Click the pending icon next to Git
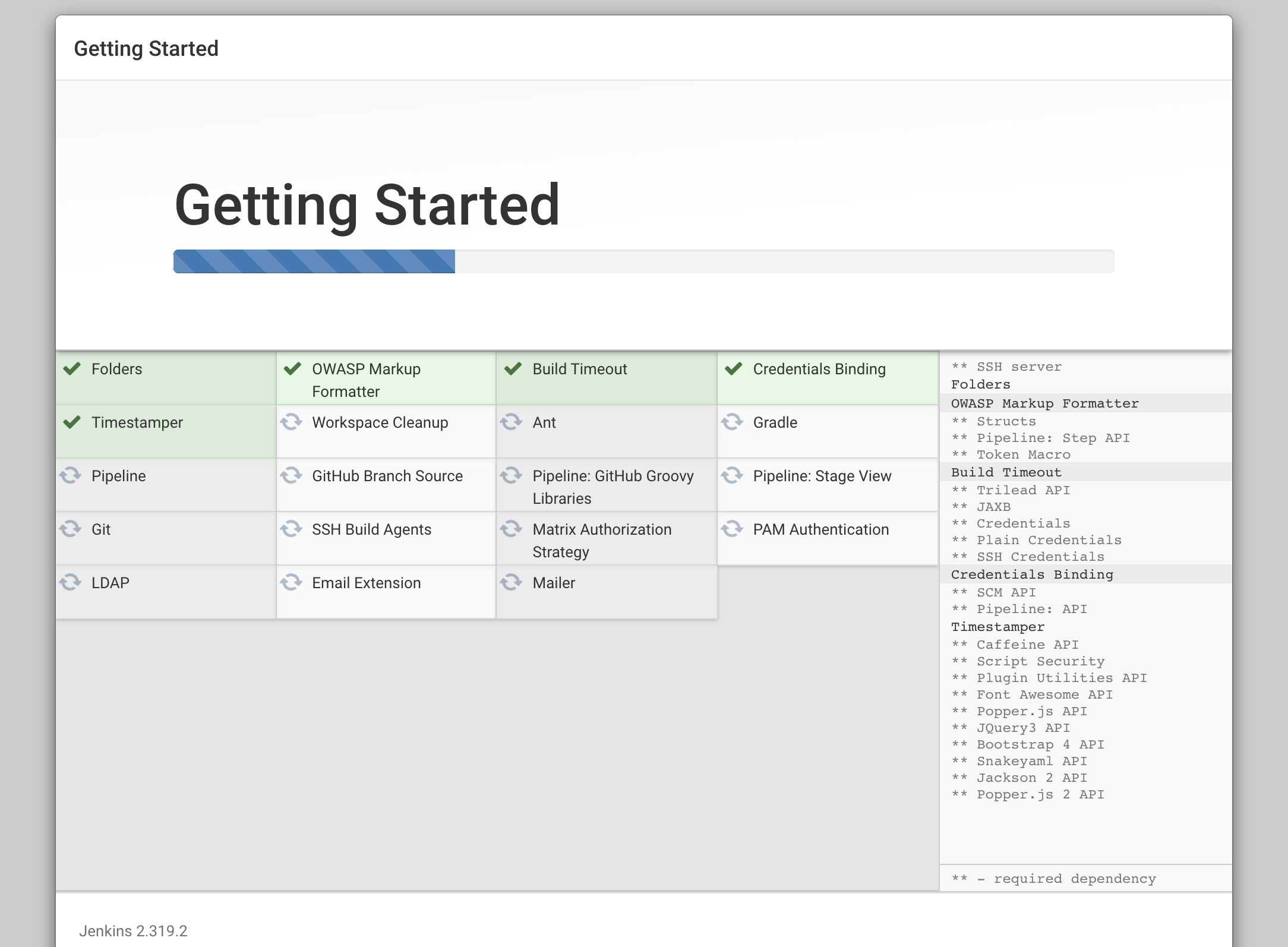 click(71, 529)
